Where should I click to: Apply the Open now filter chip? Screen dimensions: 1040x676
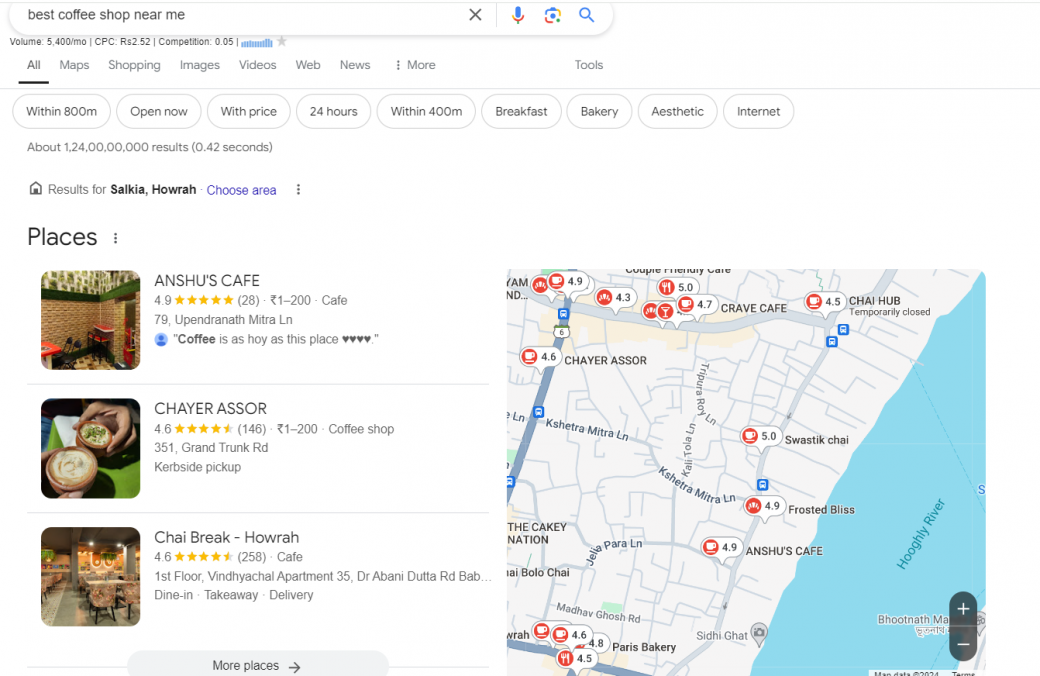(159, 111)
